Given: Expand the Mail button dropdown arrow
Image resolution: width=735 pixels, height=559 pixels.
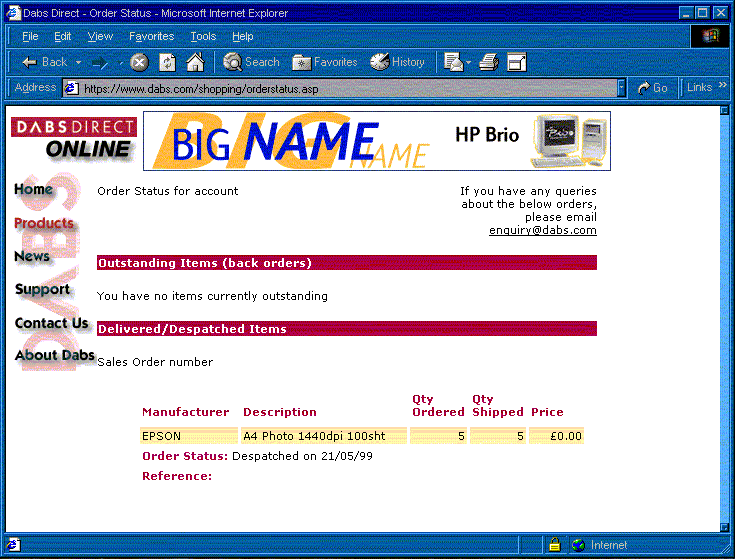Looking at the screenshot, I should click(468, 62).
